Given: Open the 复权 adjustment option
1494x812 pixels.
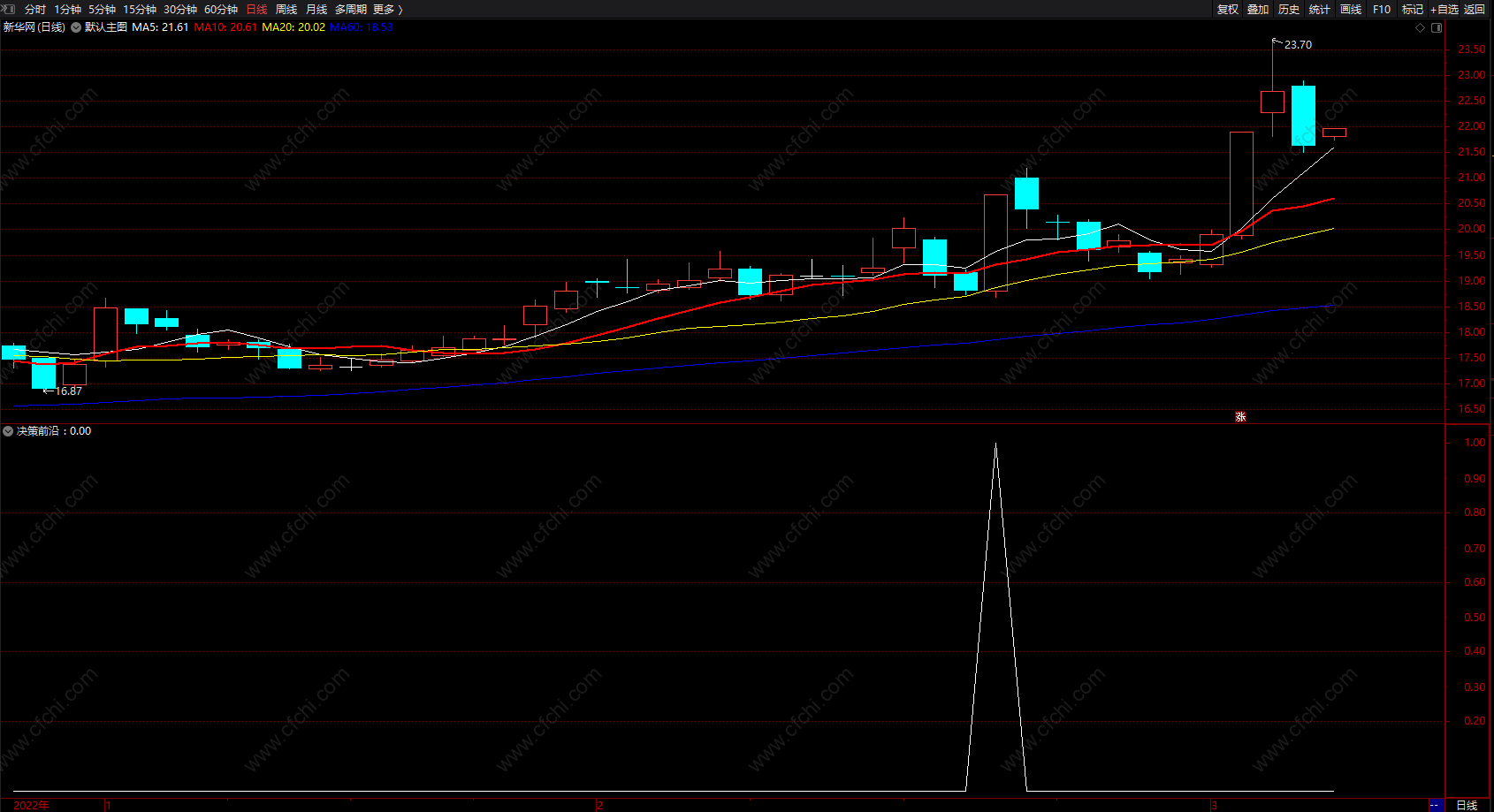Looking at the screenshot, I should click(1228, 10).
